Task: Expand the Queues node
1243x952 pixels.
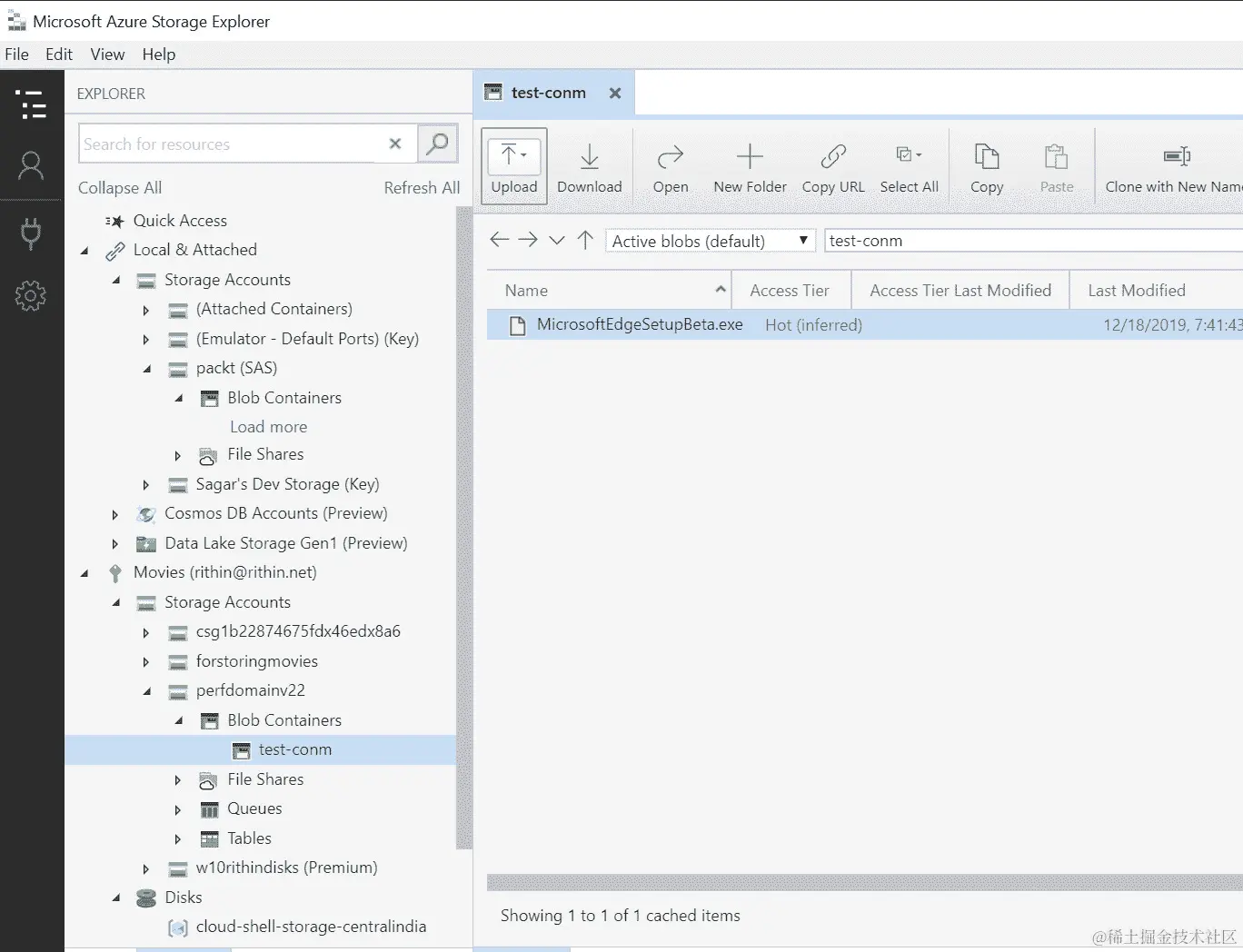Action: pos(178,809)
